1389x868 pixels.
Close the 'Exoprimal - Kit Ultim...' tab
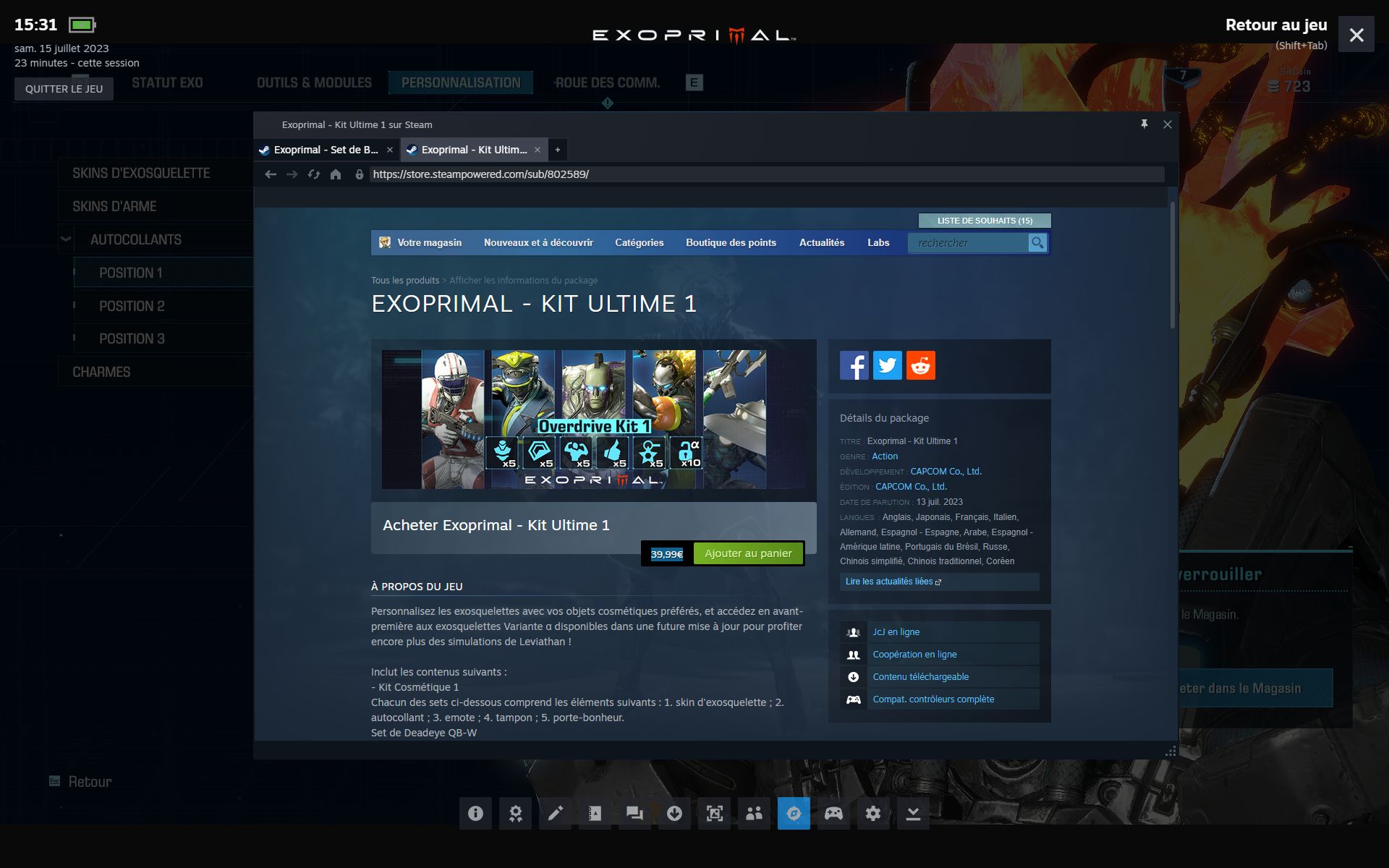538,150
